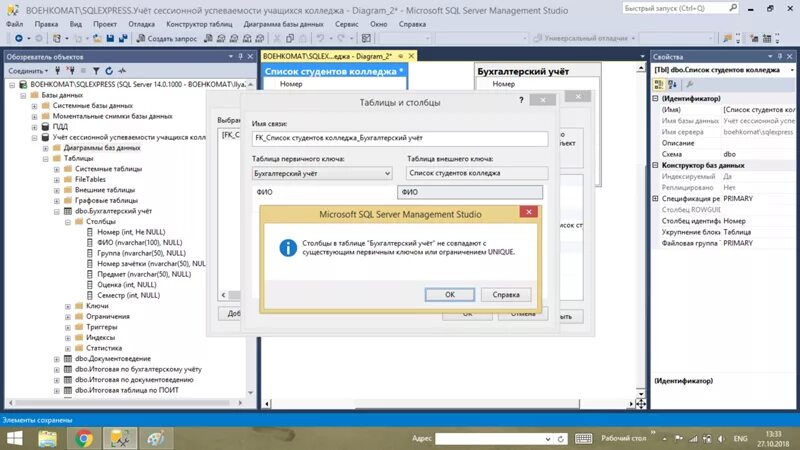
Task: Open the Вид menu
Action: (76, 24)
